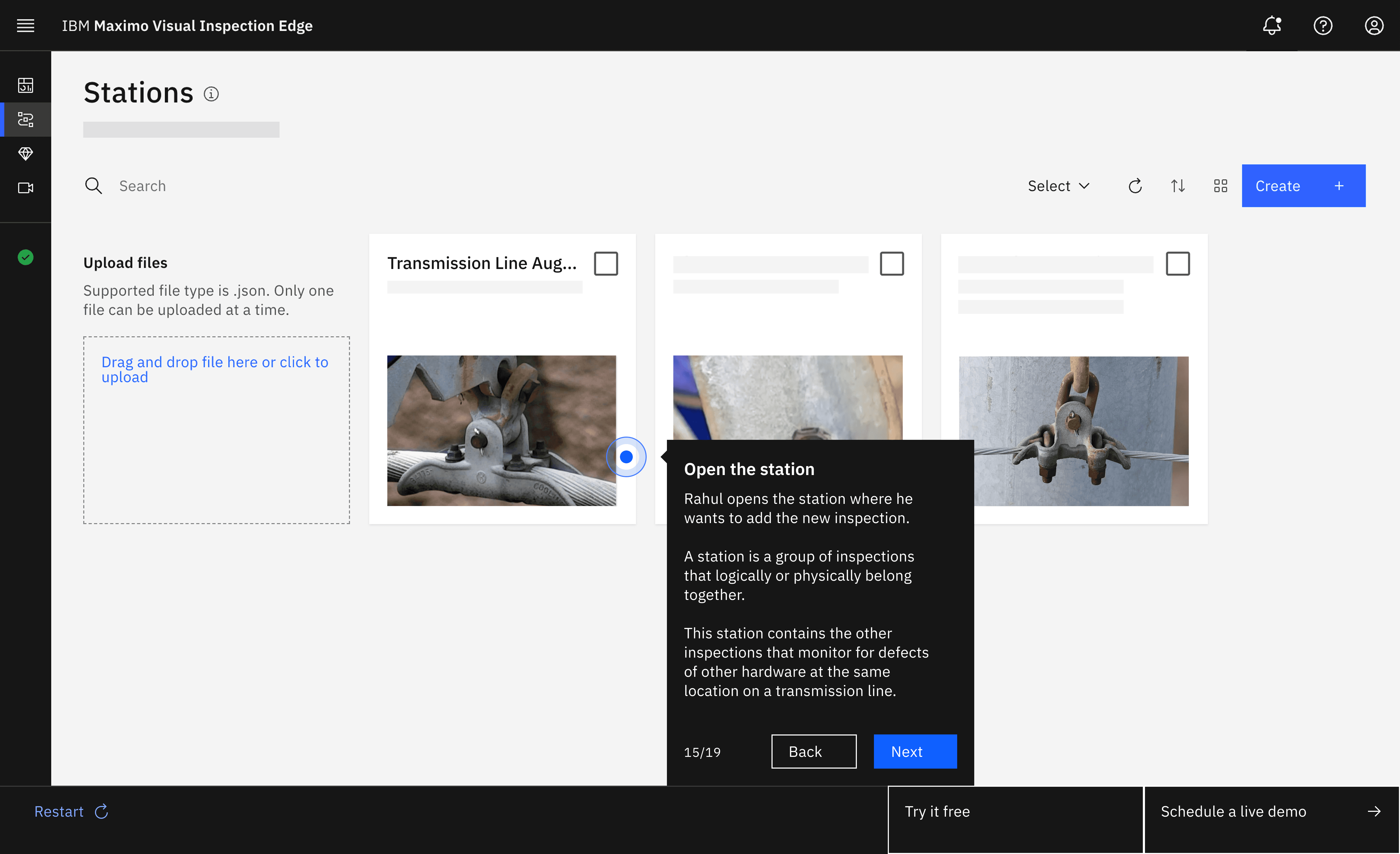
Task: Open the hamburger navigation menu
Action: pos(26,26)
